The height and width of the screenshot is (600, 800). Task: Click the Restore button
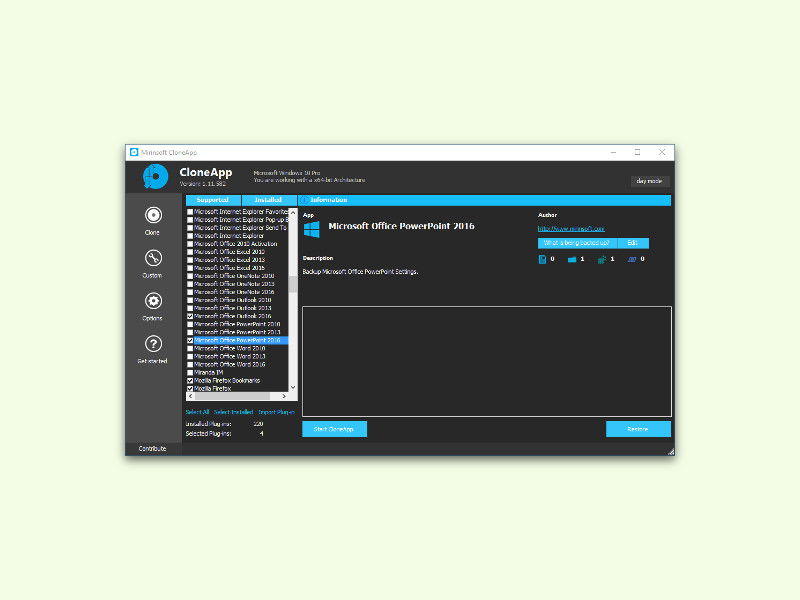[638, 429]
